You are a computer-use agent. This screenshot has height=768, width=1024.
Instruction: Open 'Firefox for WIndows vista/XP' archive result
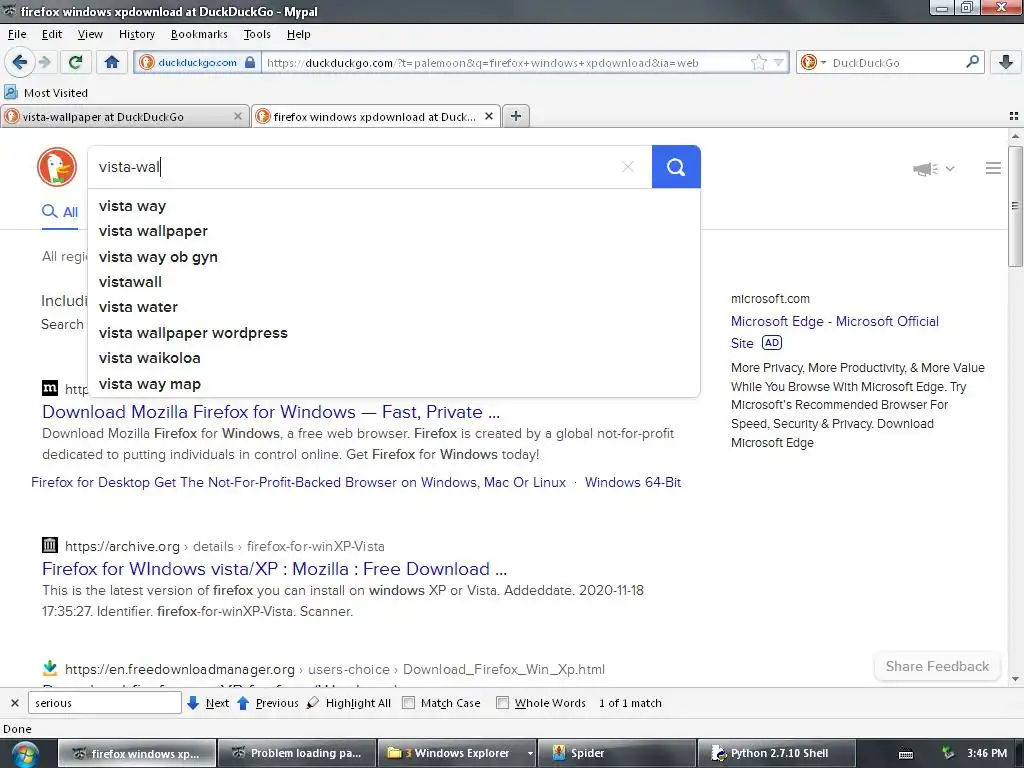coord(274,569)
